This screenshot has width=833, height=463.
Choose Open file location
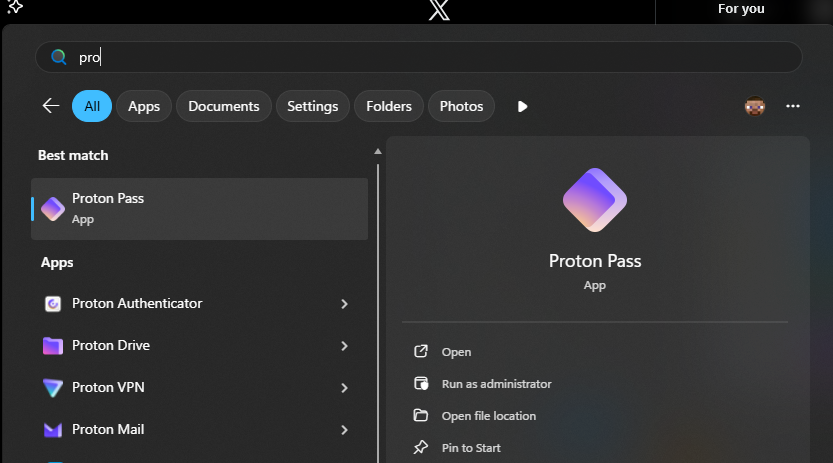tap(489, 416)
